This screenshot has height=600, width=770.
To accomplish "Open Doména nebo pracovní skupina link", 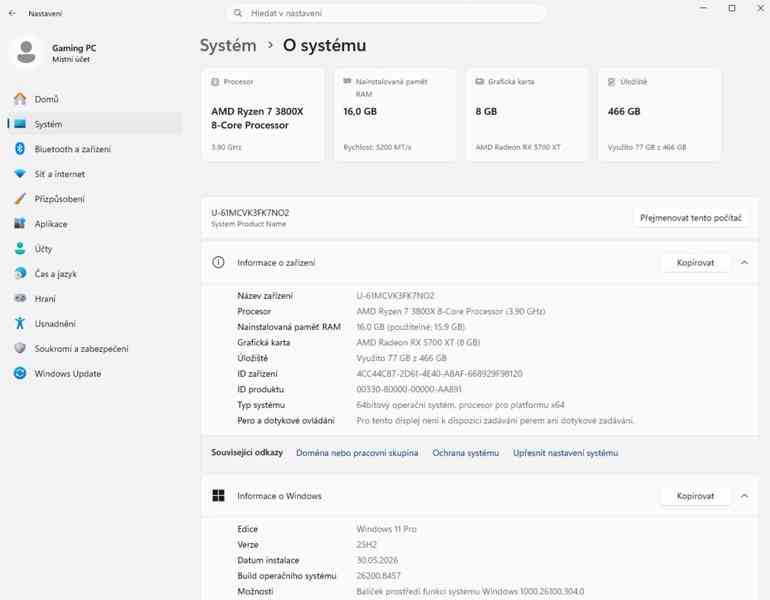I will (357, 453).
